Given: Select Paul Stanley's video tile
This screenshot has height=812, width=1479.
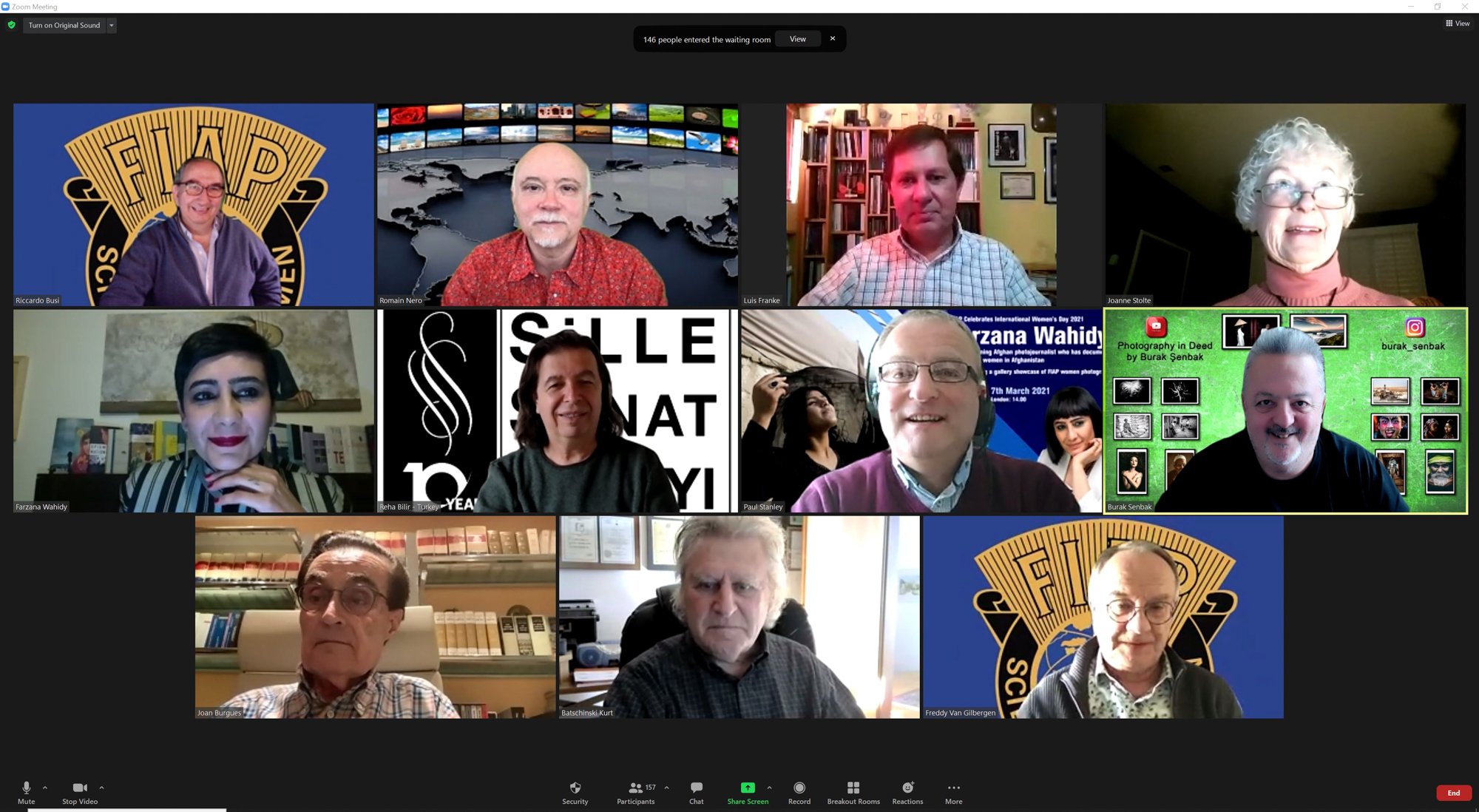Looking at the screenshot, I should 921,411.
